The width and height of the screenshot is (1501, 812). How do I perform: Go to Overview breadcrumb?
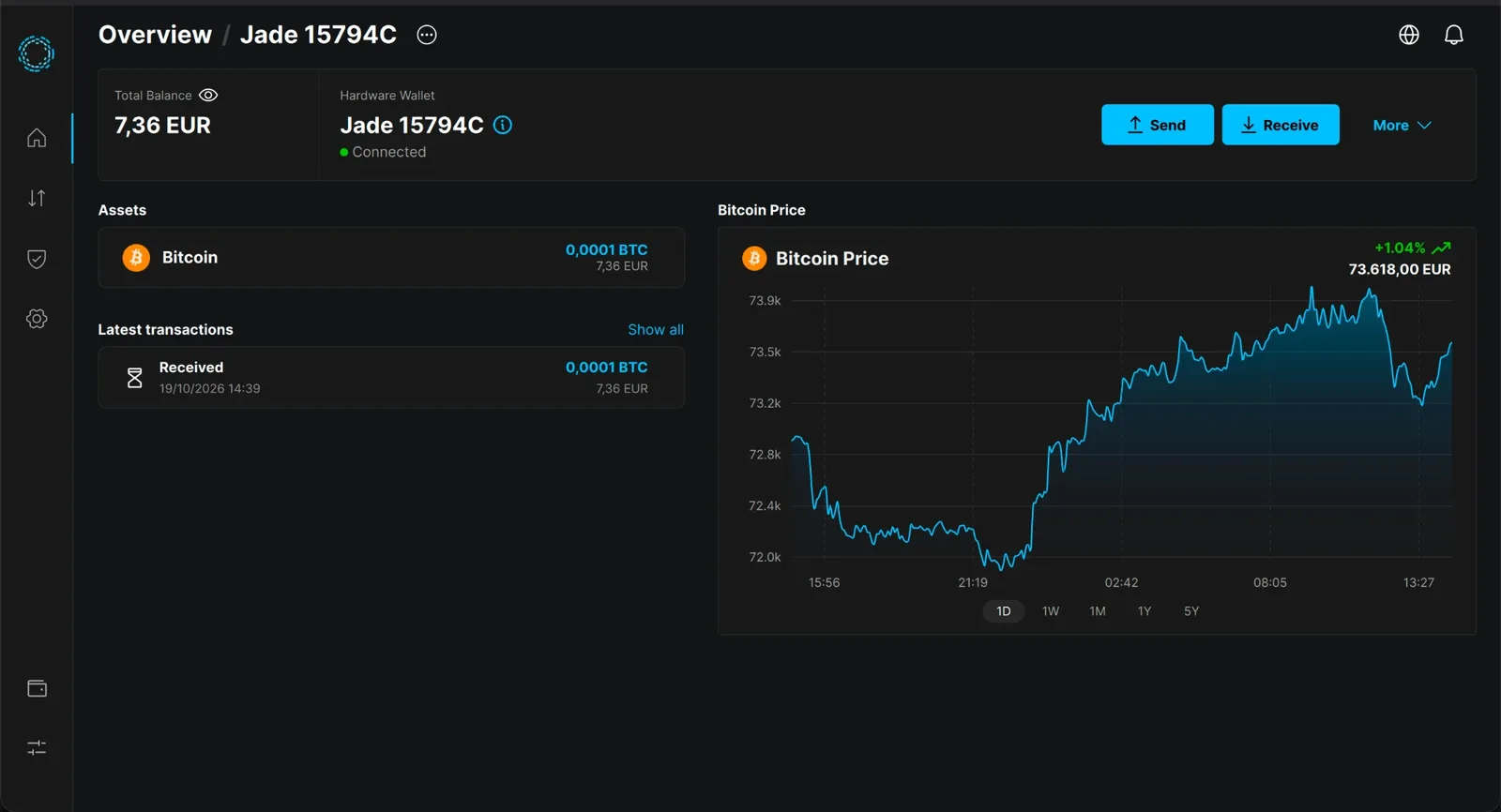coord(155,35)
